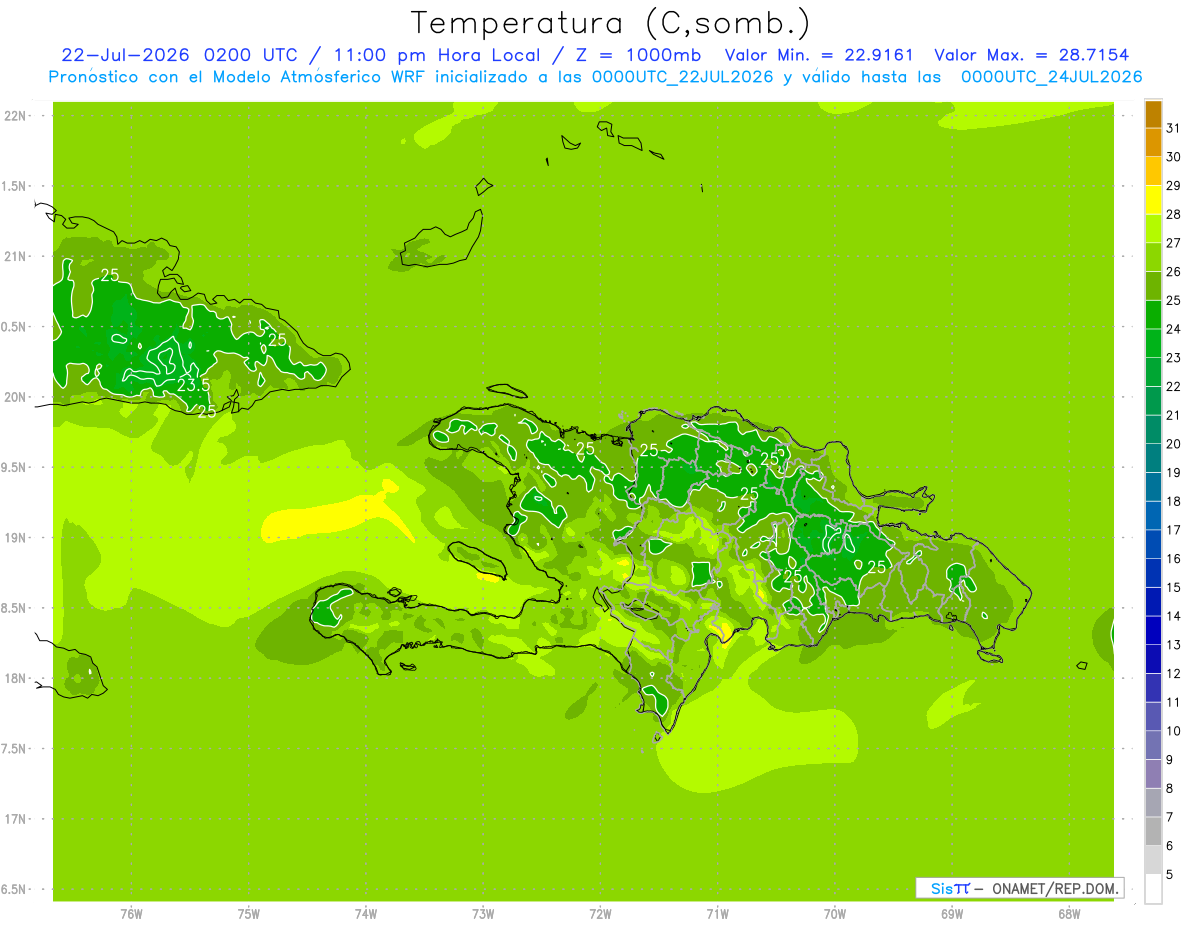This screenshot has width=1200, height=927.
Task: Click the "70W" longitude label
Action: coord(835,914)
